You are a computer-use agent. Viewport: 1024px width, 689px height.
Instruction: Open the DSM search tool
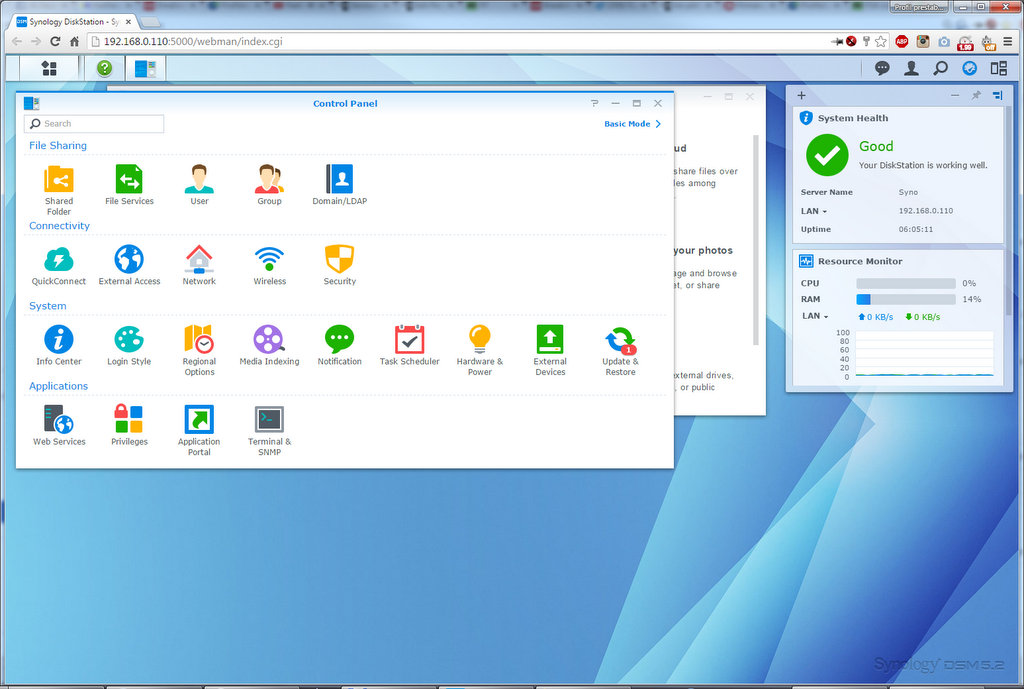point(940,68)
